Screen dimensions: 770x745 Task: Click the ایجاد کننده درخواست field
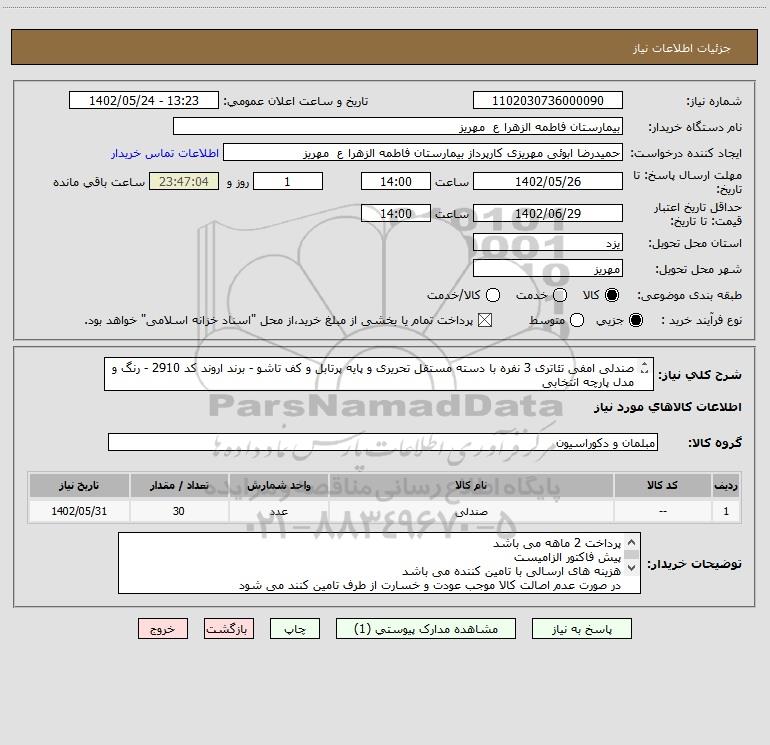pyautogui.click(x=423, y=152)
